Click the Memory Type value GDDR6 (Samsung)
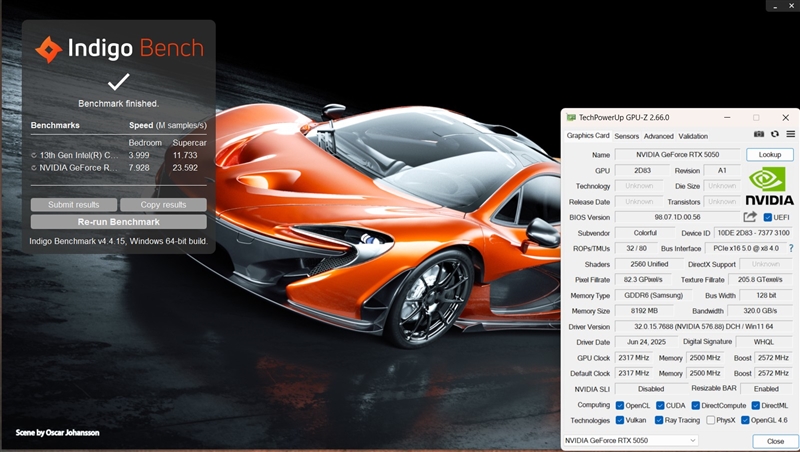Viewport: 800px width, 452px height. (653, 295)
